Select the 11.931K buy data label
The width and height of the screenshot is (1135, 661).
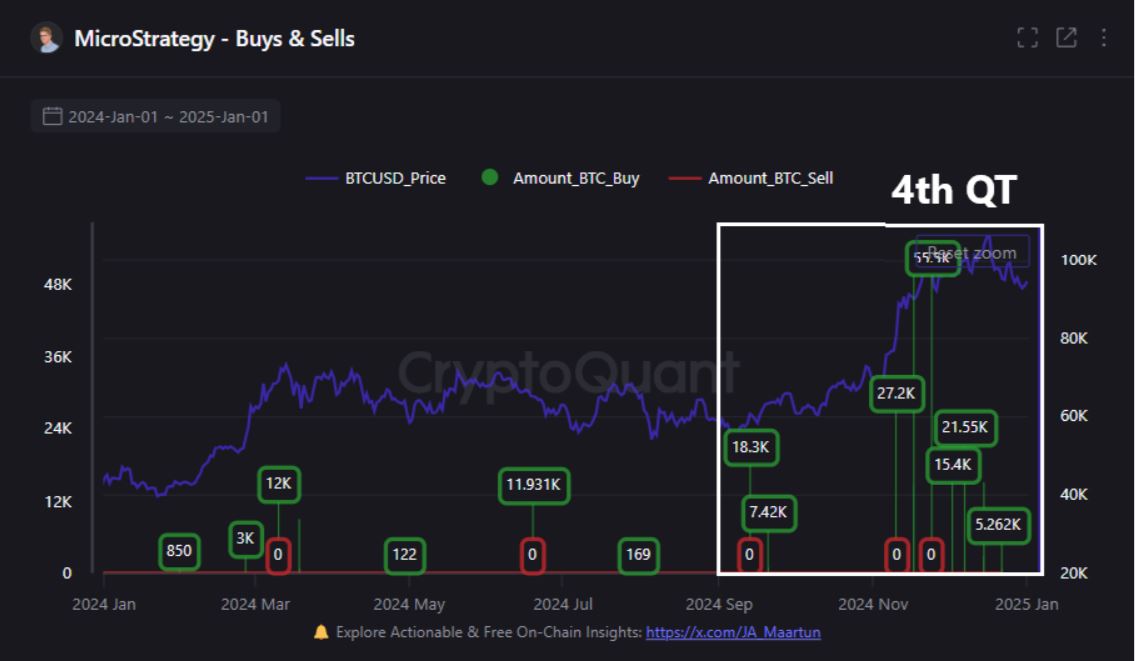tap(533, 485)
